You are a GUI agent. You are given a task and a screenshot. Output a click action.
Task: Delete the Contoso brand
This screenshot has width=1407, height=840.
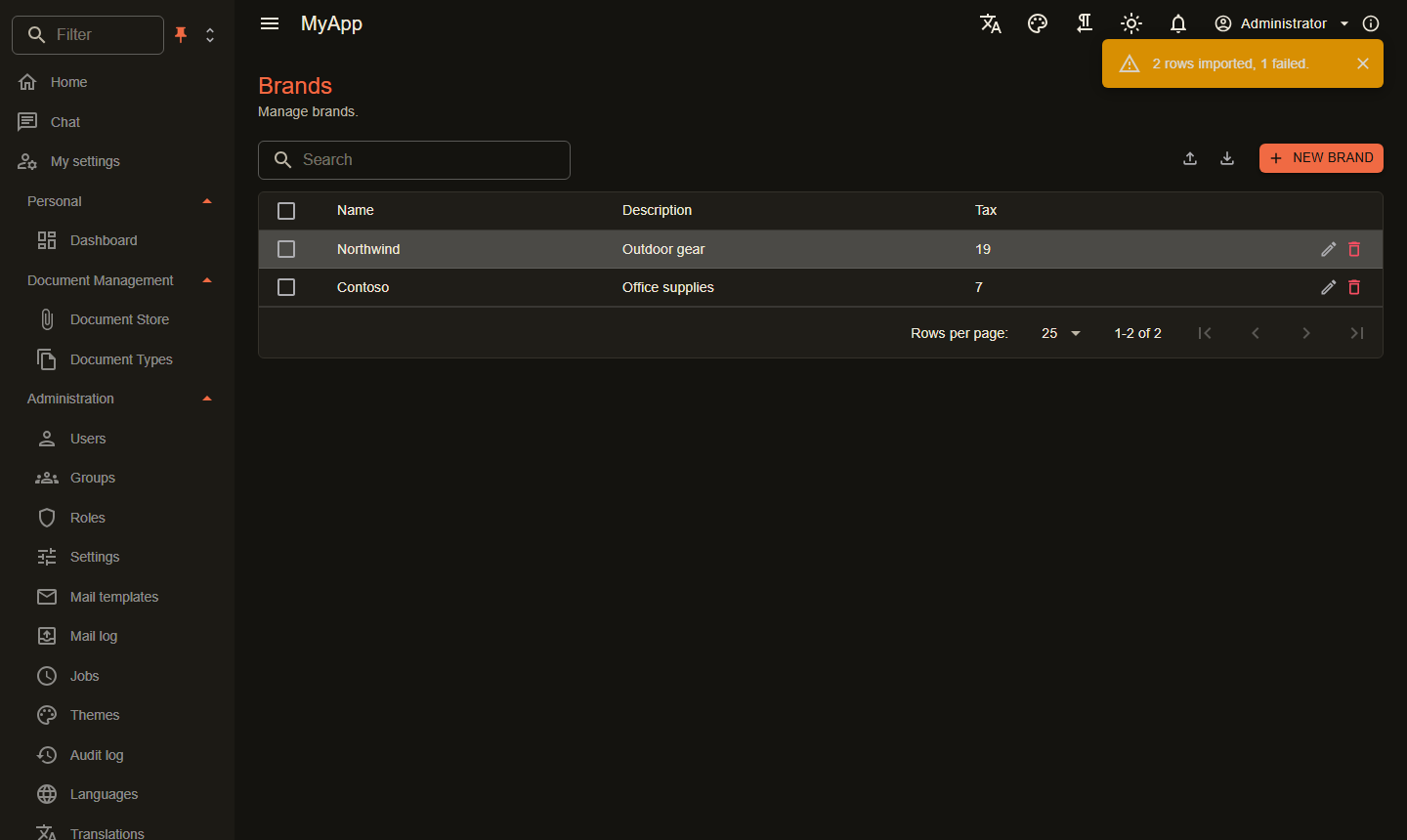point(1354,287)
